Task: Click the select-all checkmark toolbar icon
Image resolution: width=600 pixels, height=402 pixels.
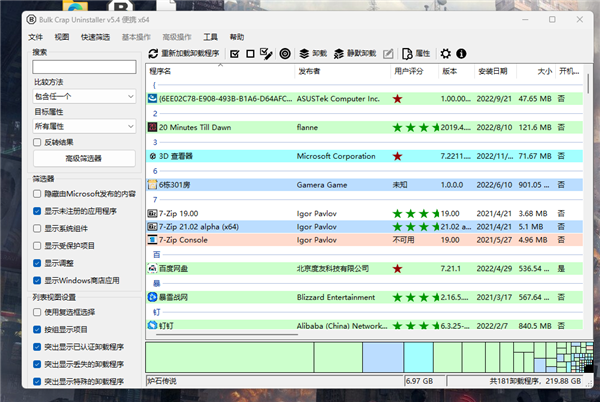Action: tap(235, 54)
